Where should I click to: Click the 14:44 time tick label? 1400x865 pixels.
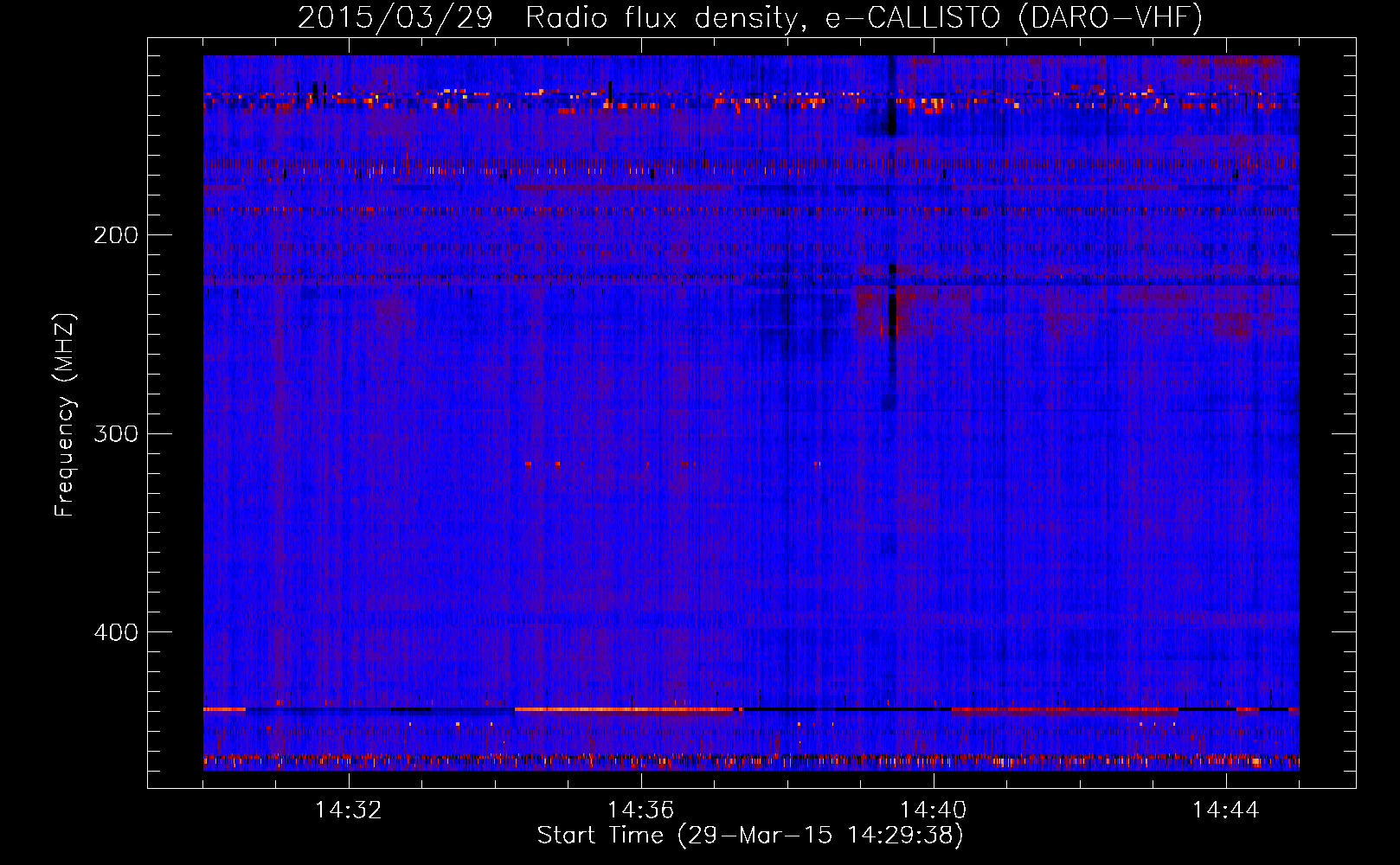pyautogui.click(x=1225, y=811)
